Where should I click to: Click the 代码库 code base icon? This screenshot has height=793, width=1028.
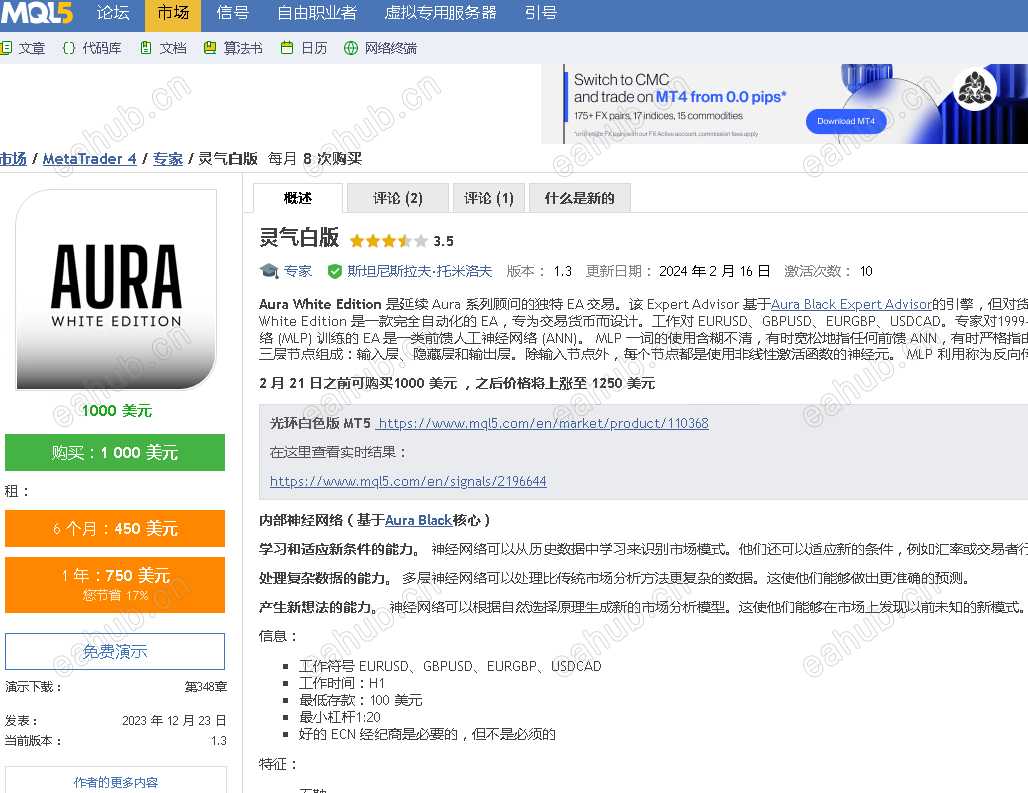(69, 48)
